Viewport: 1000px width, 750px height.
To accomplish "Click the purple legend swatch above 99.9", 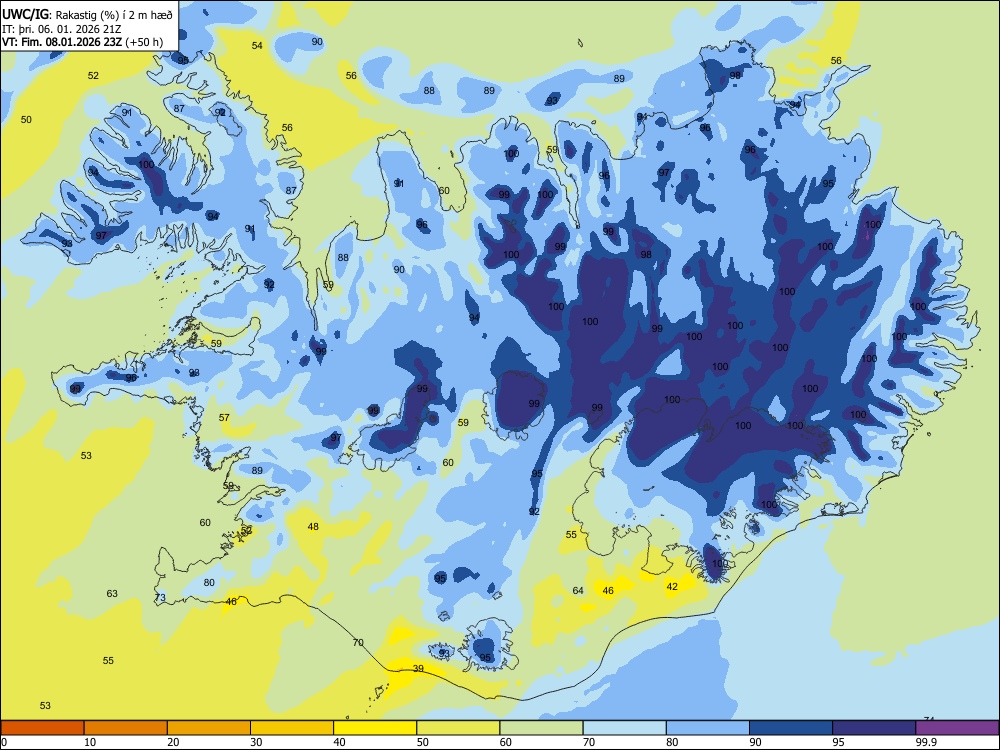I will click(957, 728).
